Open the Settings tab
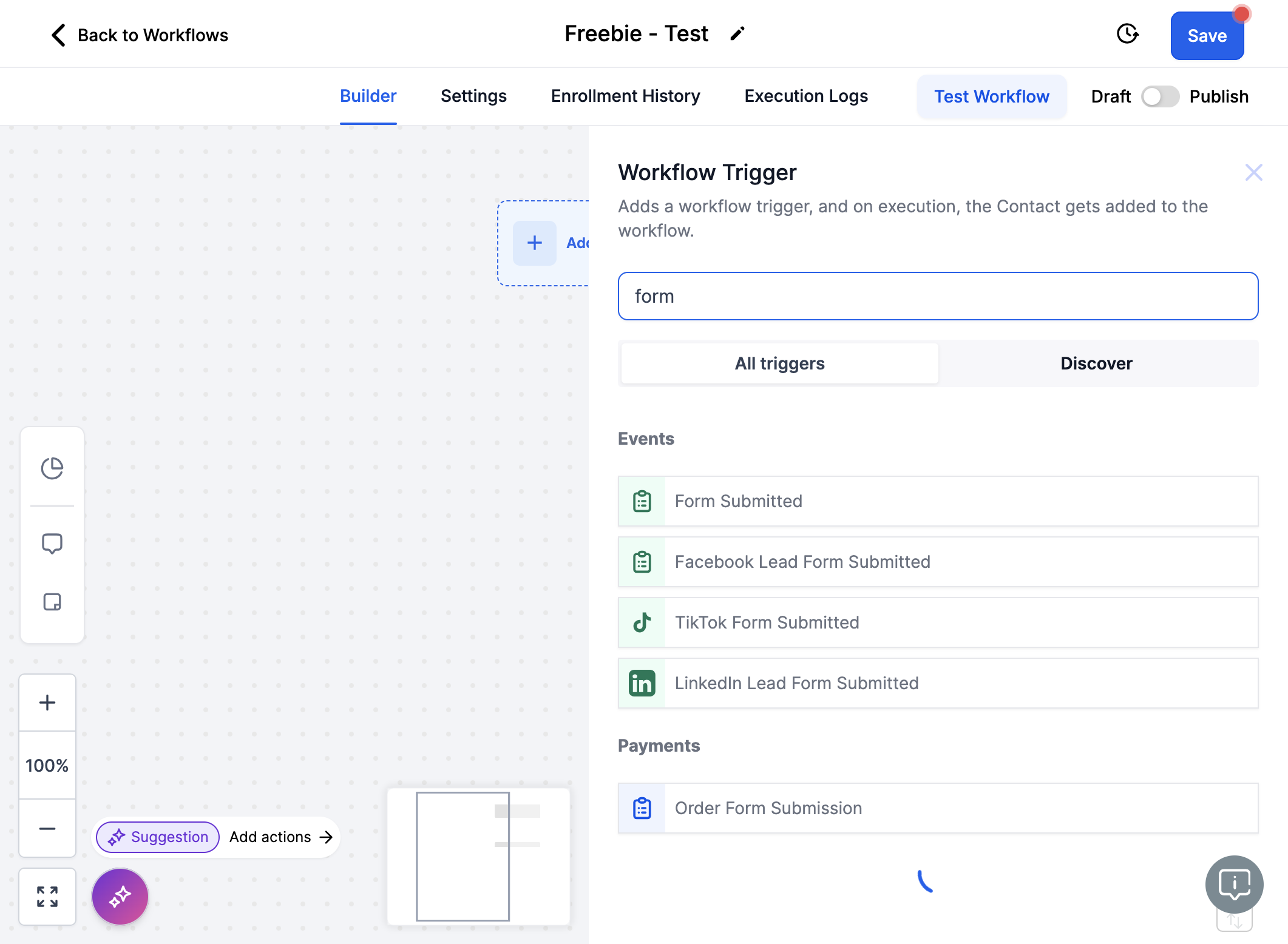 point(473,96)
